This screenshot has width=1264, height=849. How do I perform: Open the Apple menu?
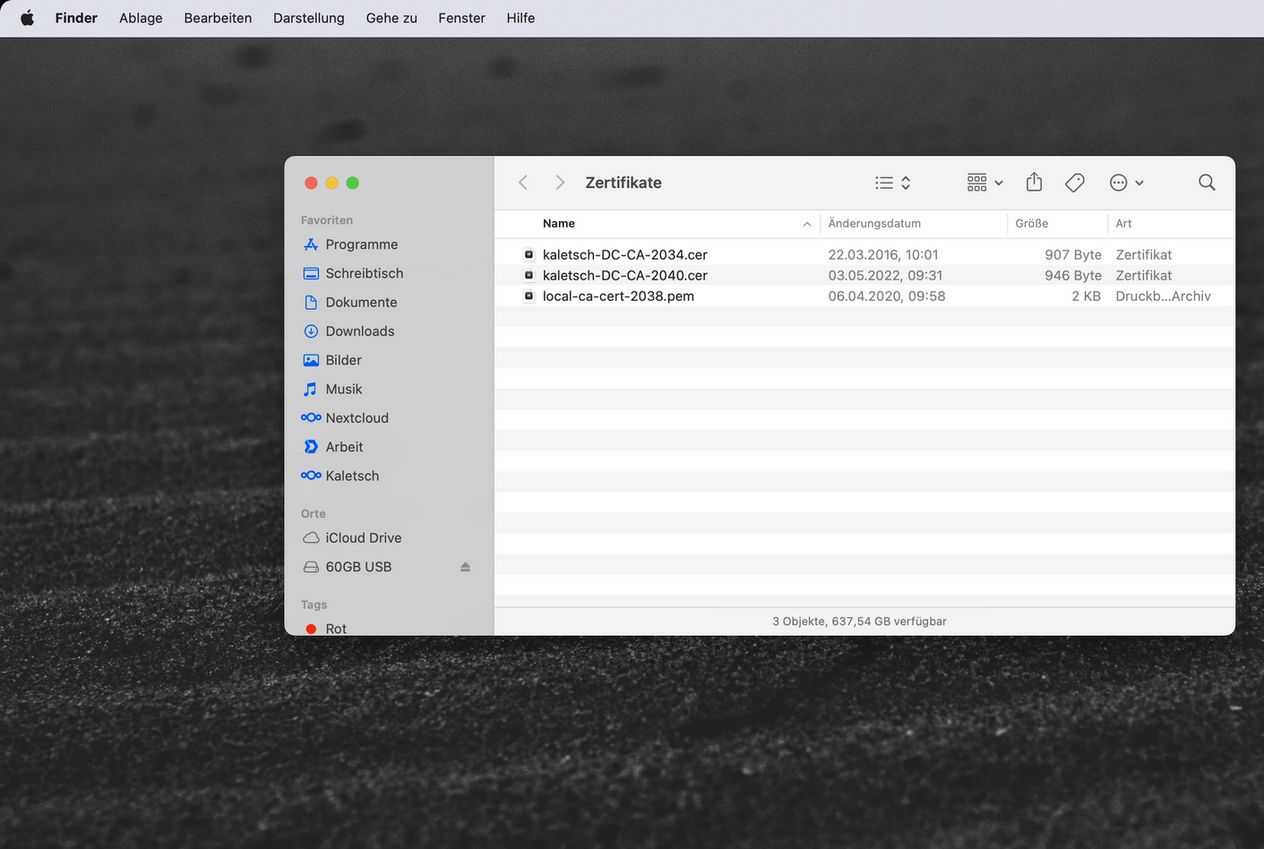(x=27, y=18)
